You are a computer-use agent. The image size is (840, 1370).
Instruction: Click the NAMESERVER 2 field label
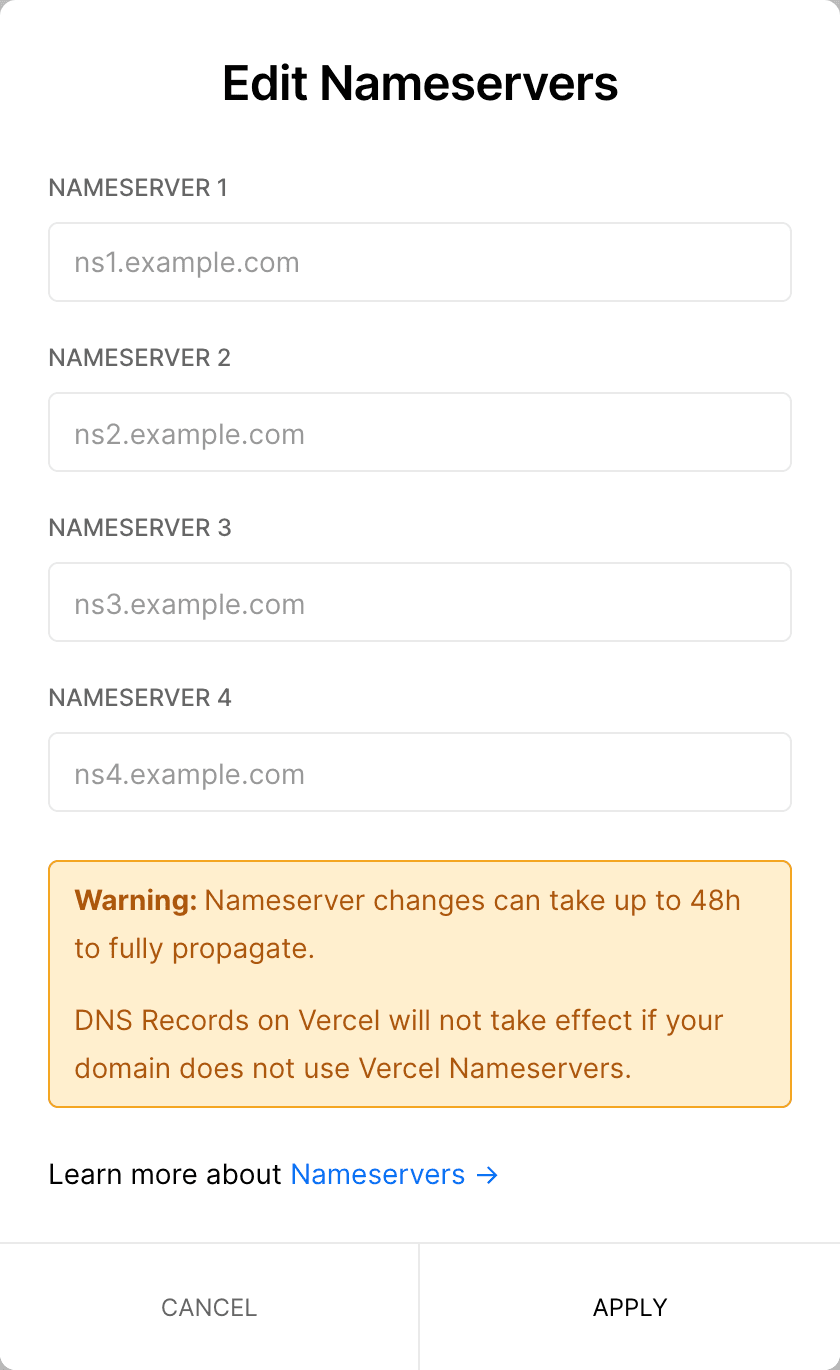click(x=139, y=358)
